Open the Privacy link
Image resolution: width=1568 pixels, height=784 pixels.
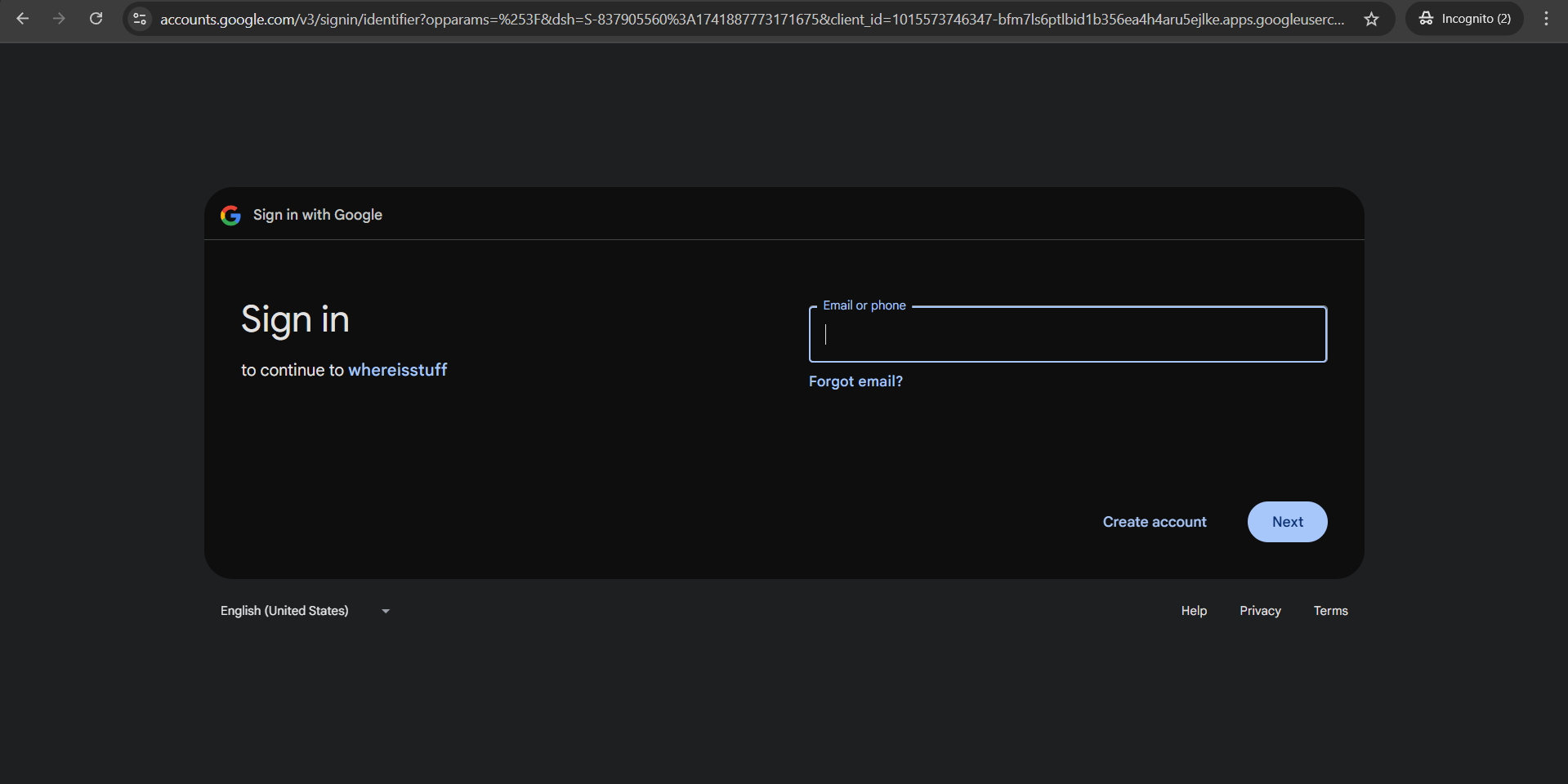pyautogui.click(x=1260, y=611)
